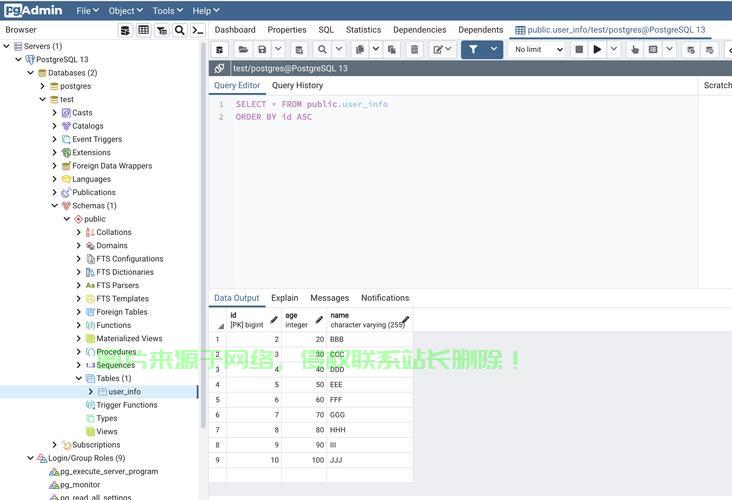Viewport: 732px width, 500px height.
Task: Click the Search Objects magnifier in Browser header
Action: 180,30
